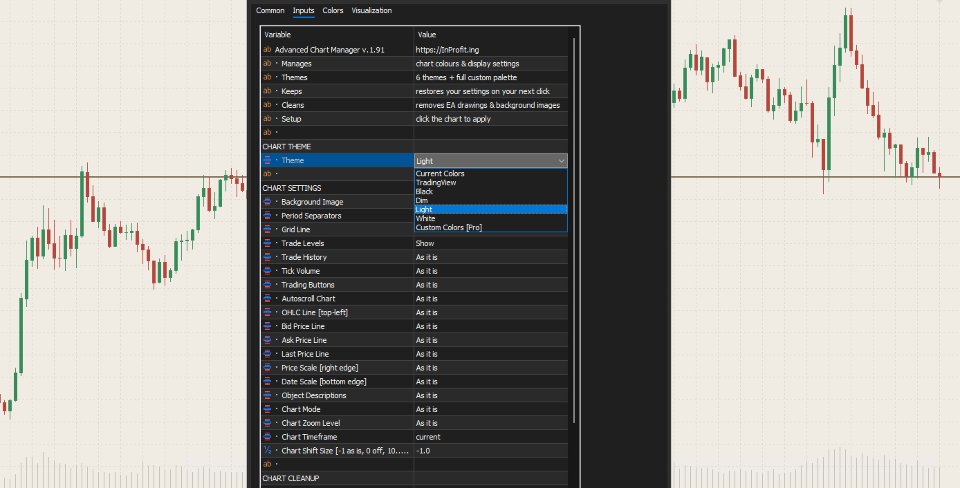Image resolution: width=960 pixels, height=488 pixels.
Task: Click the Chart Shift Size value -1.0
Action: 490,451
